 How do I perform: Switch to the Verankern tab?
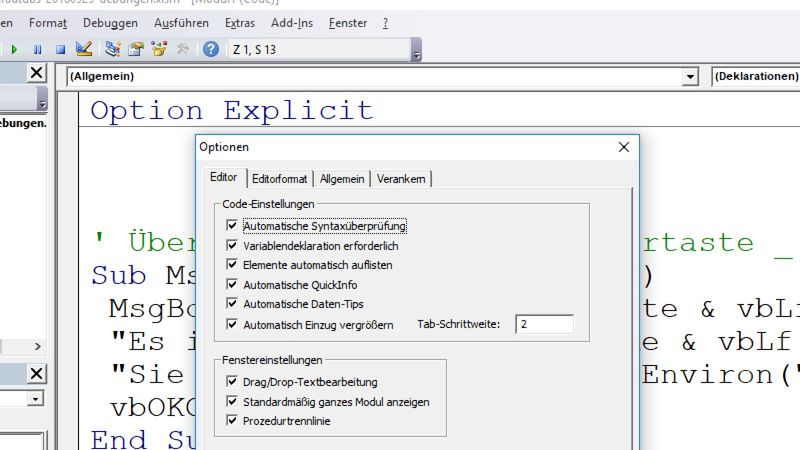[401, 179]
